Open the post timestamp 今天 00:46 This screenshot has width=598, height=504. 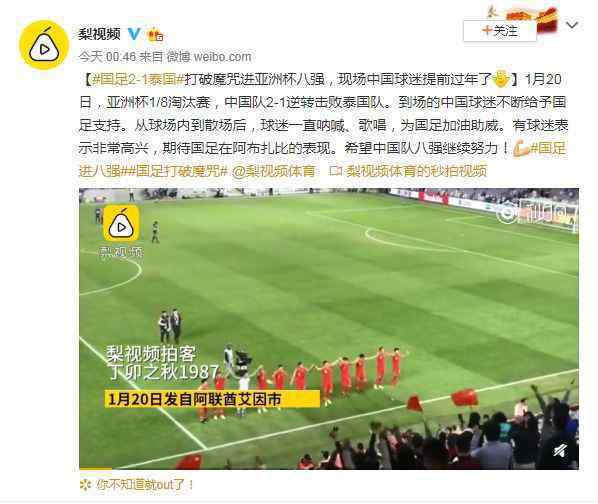107,57
